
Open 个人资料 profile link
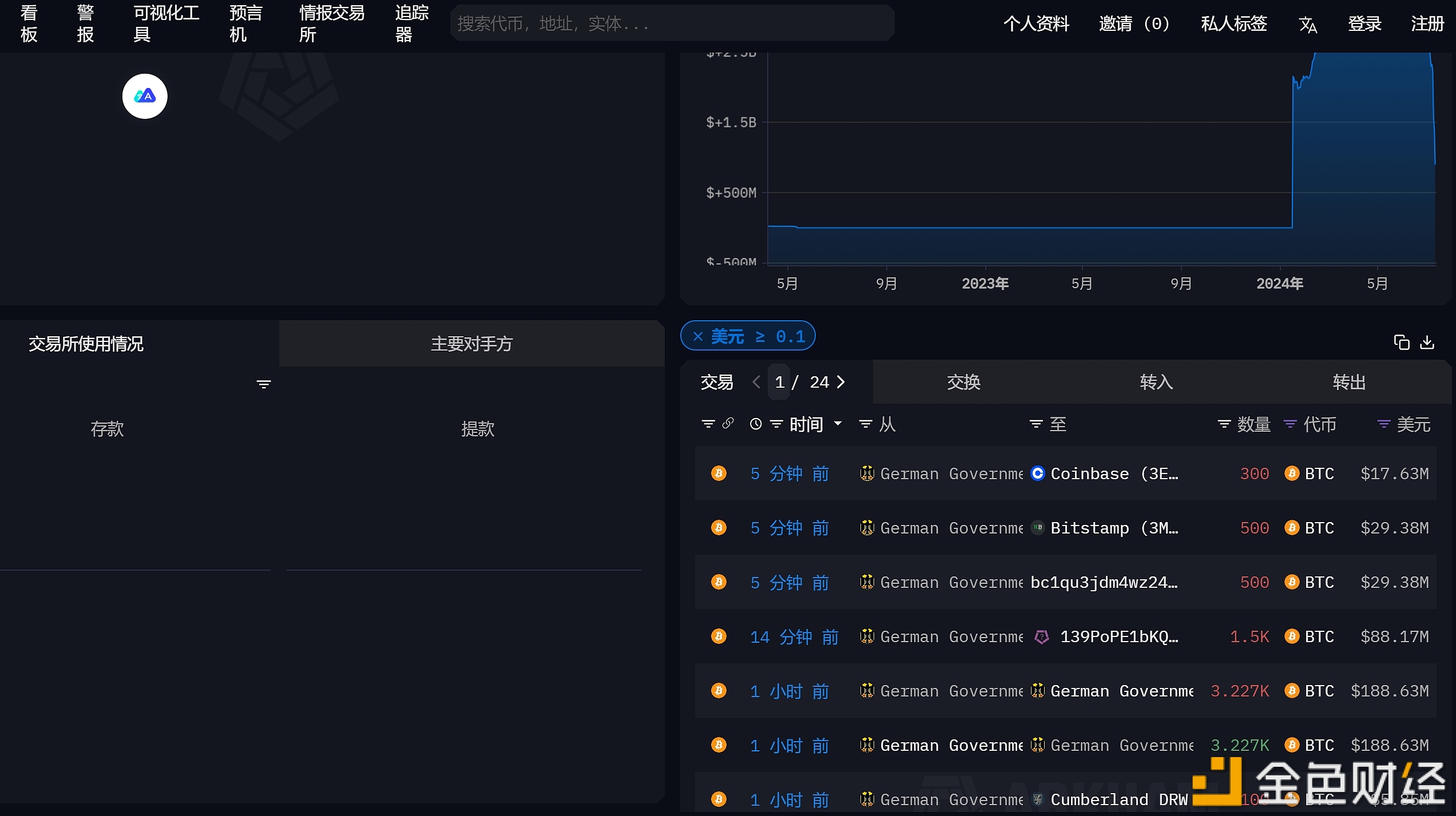pyautogui.click(x=1036, y=24)
